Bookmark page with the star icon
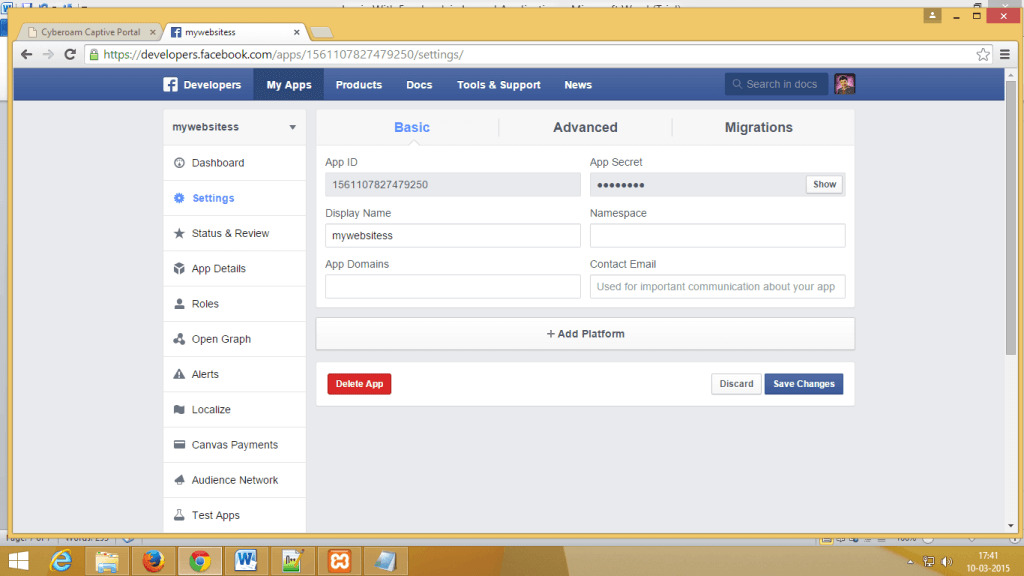Screen dimensions: 1024x576 [x=983, y=54]
